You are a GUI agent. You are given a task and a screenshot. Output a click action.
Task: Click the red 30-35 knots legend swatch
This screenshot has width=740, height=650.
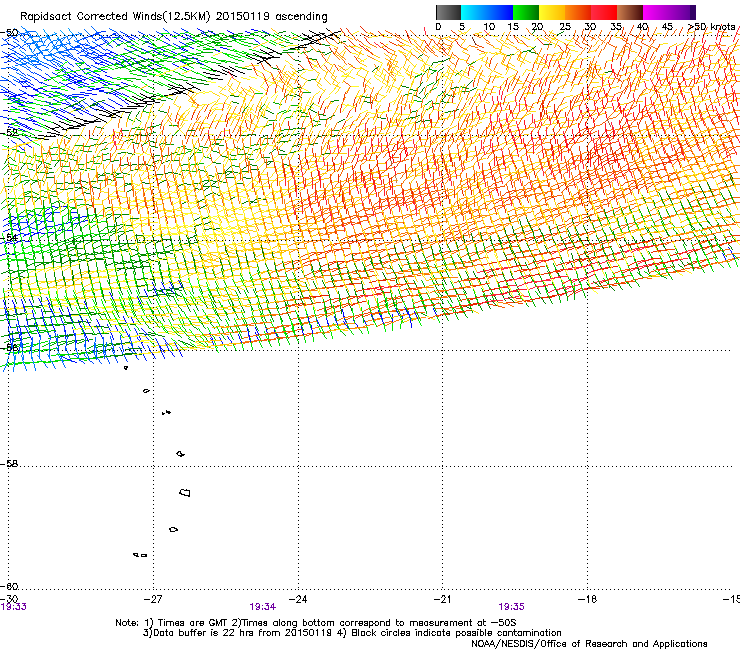pos(604,12)
